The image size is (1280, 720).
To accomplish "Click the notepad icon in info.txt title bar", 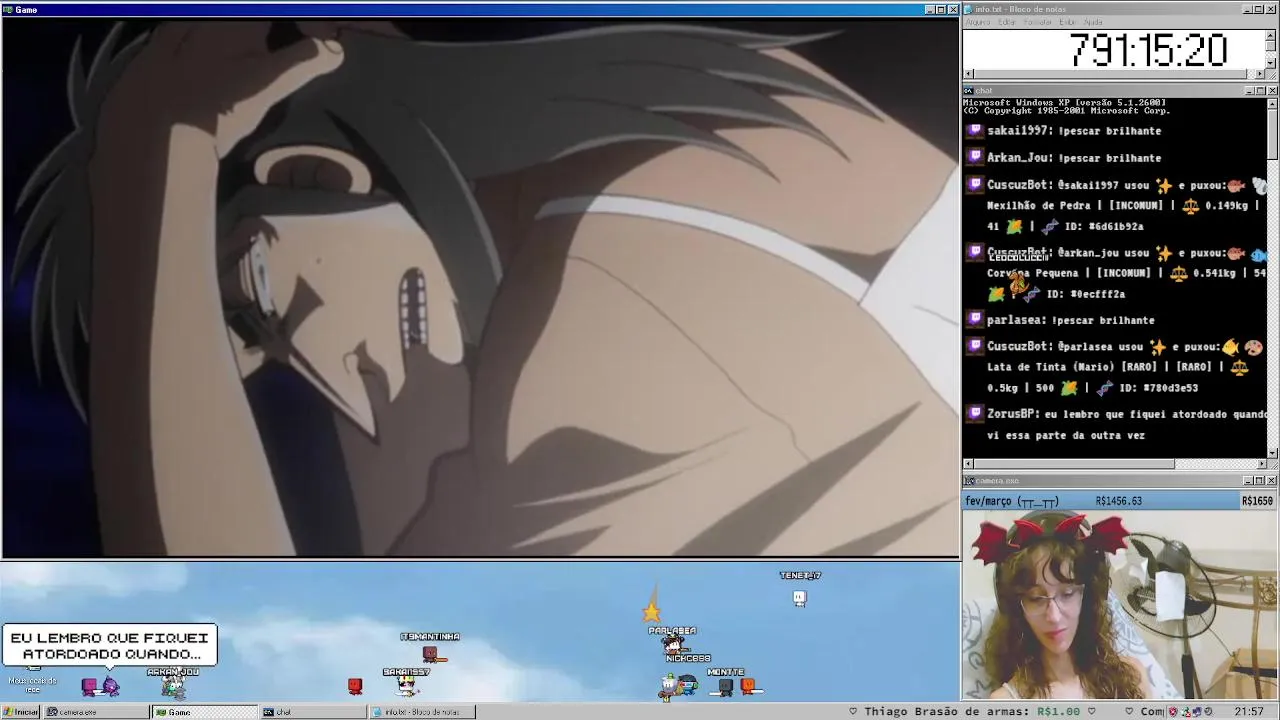I will (968, 9).
